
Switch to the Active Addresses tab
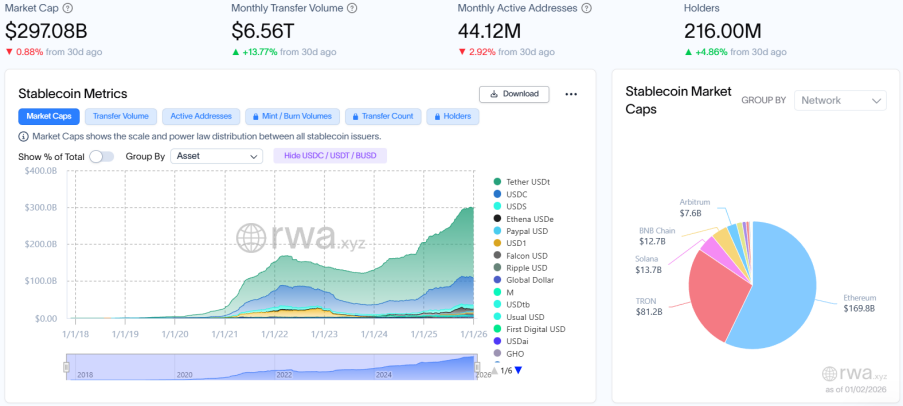click(202, 116)
